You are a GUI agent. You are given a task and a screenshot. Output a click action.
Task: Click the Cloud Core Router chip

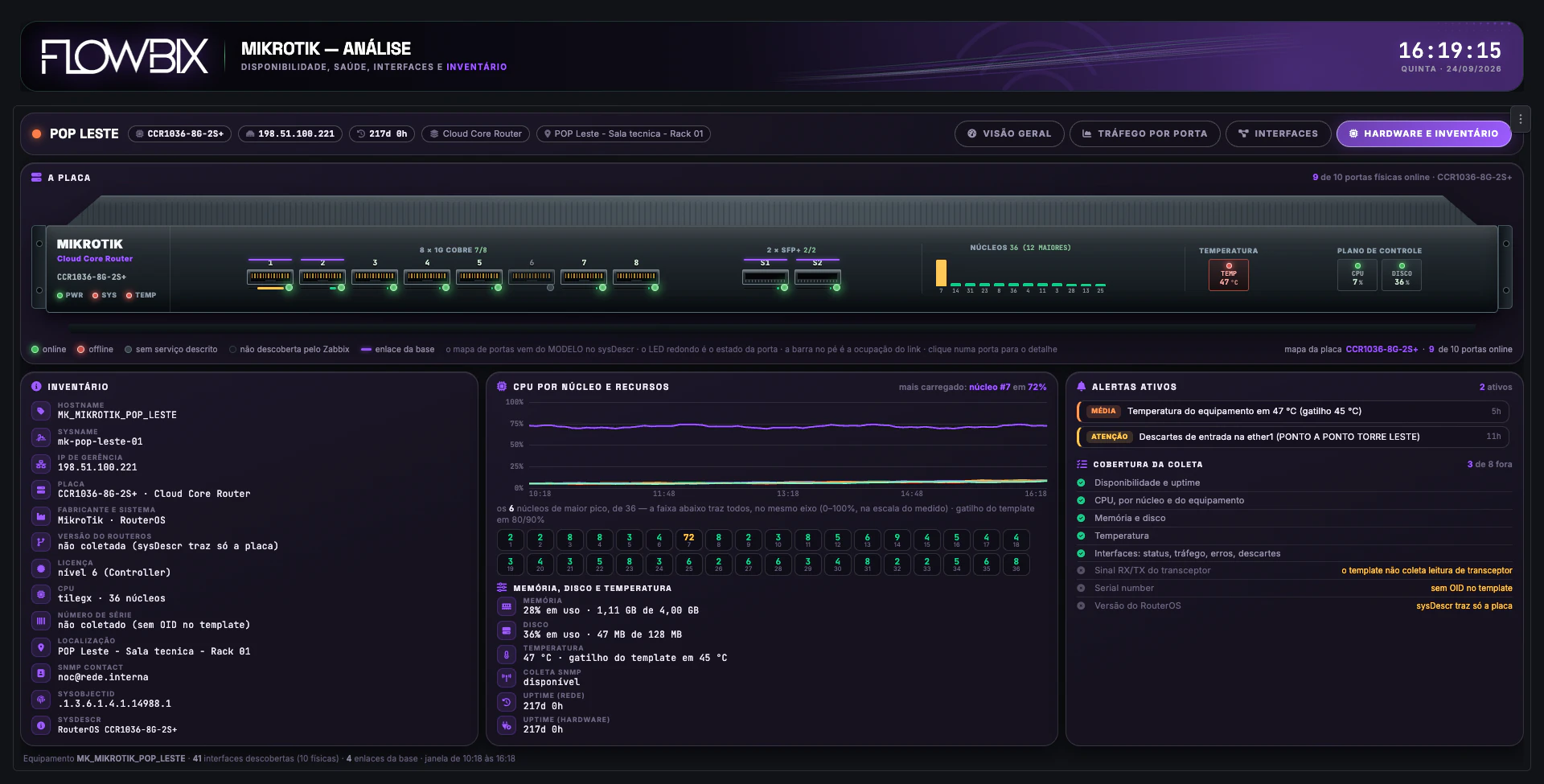tap(475, 133)
